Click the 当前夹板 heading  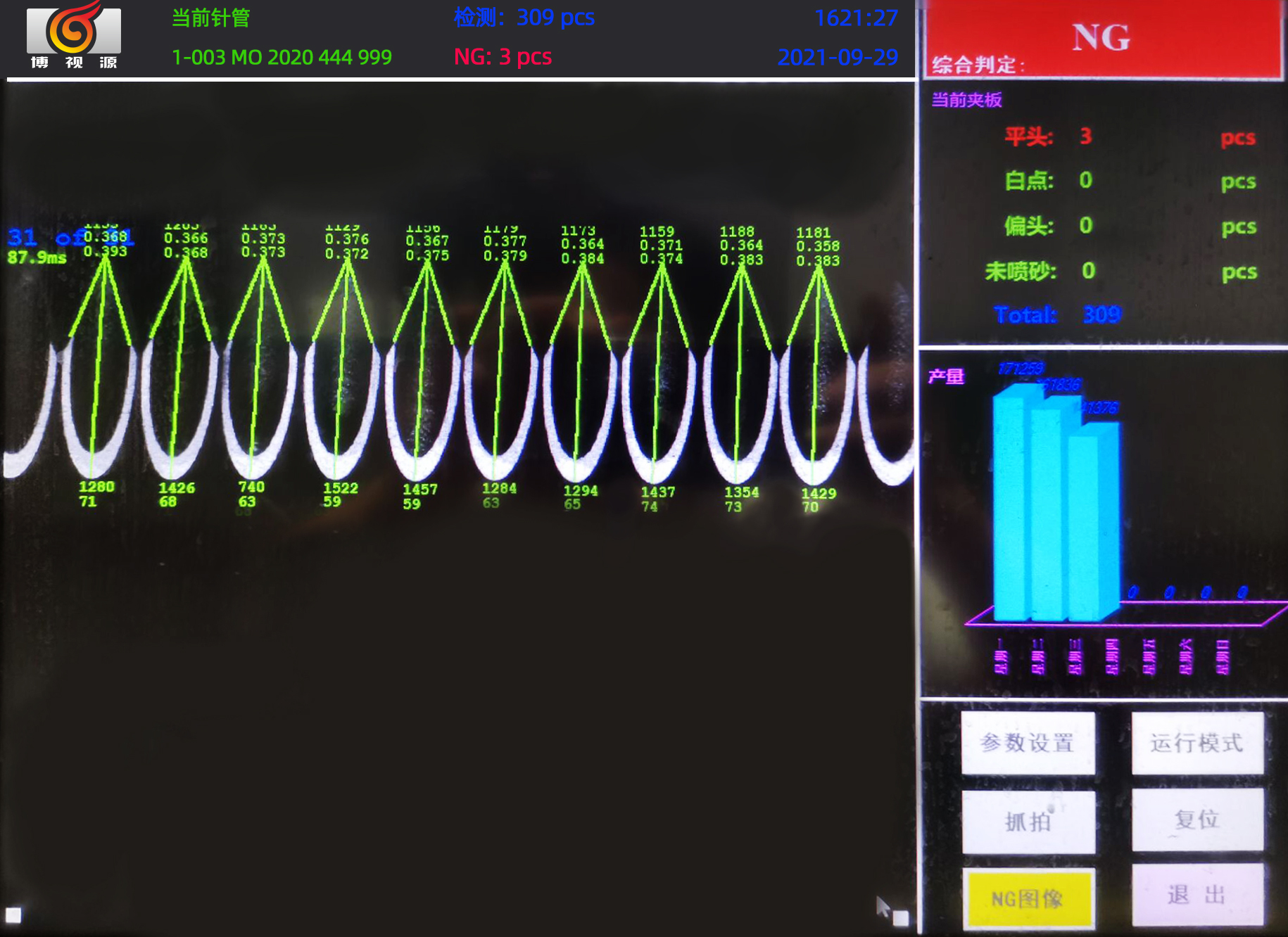[966, 100]
